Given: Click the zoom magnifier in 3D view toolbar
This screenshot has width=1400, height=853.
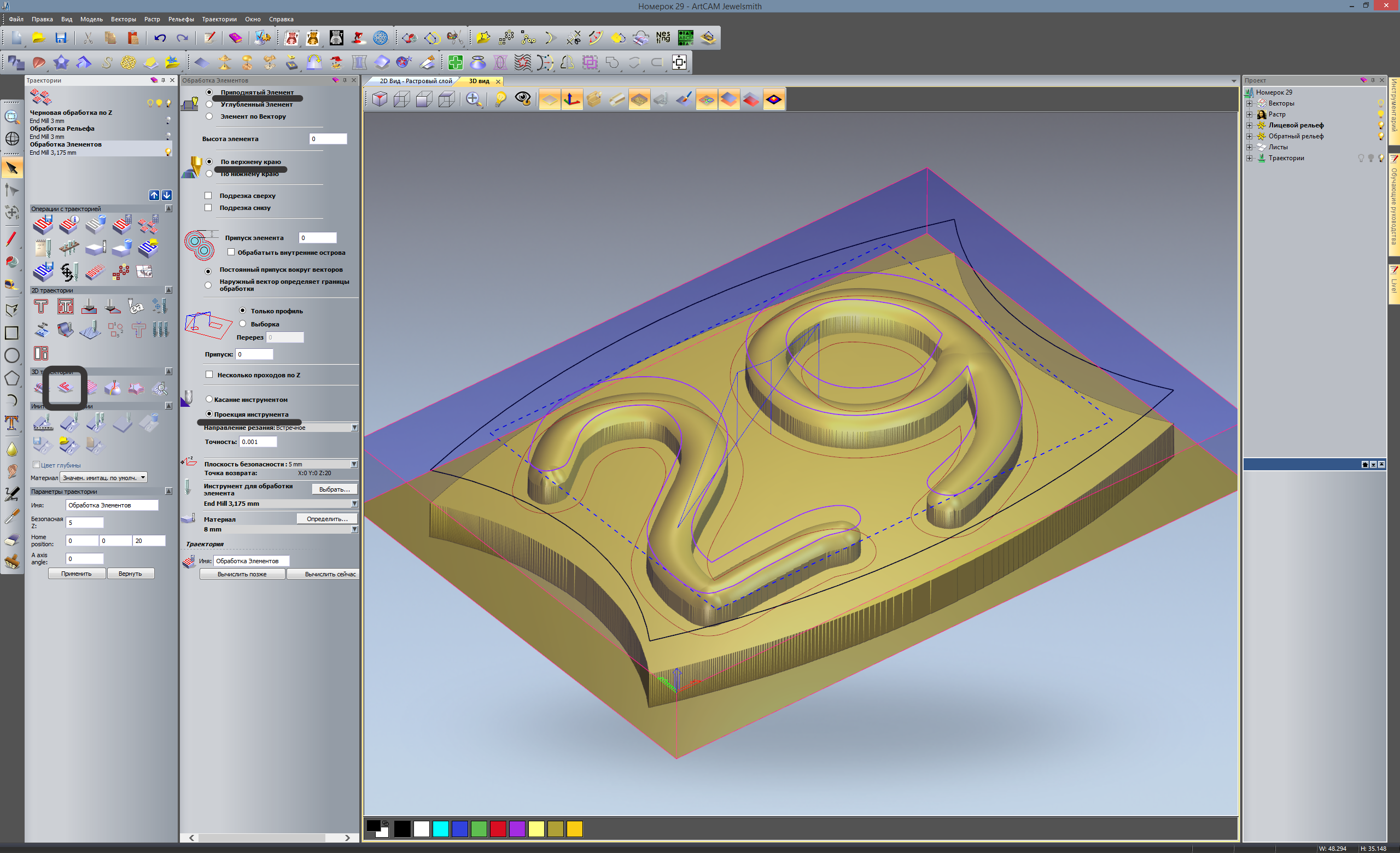Looking at the screenshot, I should tap(472, 100).
